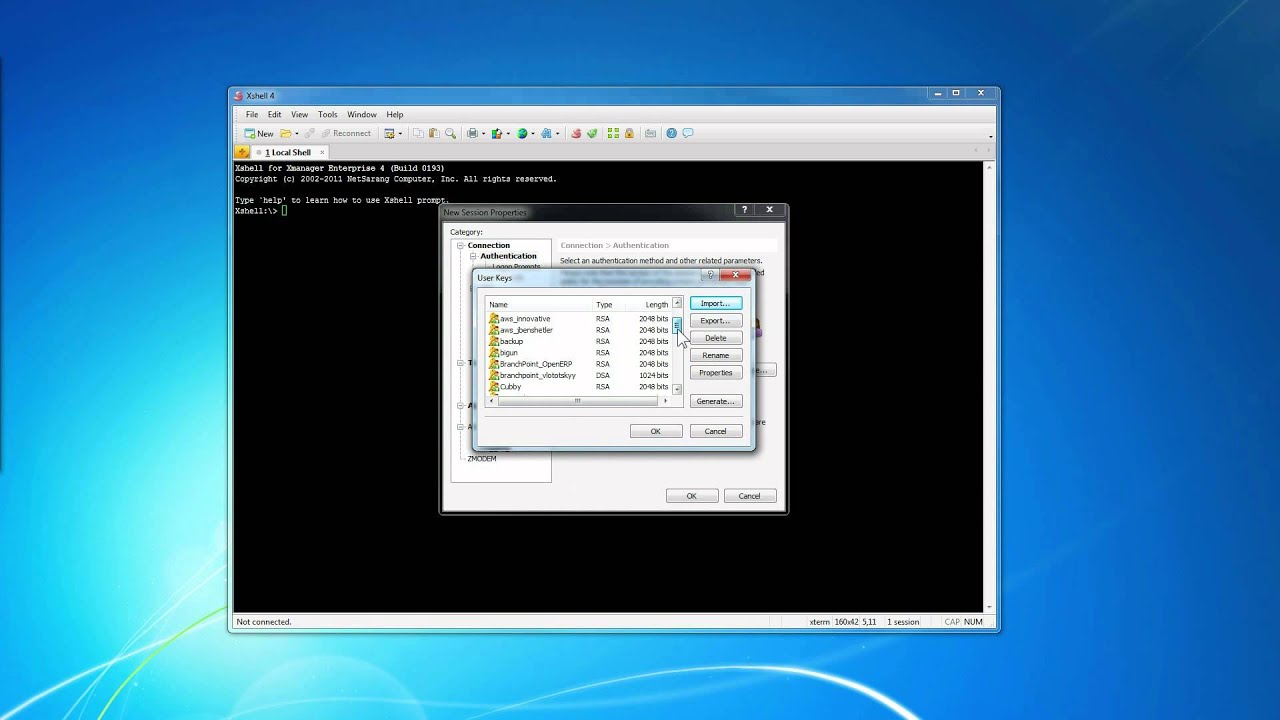Select the aws_innovative key row

coord(578,319)
